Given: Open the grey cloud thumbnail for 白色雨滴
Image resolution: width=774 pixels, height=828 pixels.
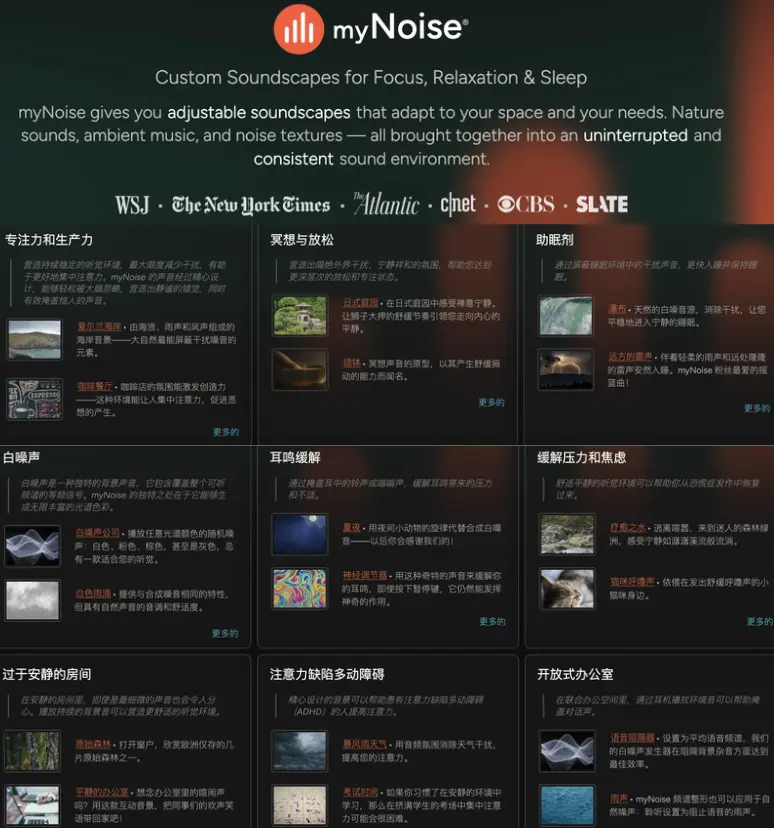Looking at the screenshot, I should tap(33, 600).
